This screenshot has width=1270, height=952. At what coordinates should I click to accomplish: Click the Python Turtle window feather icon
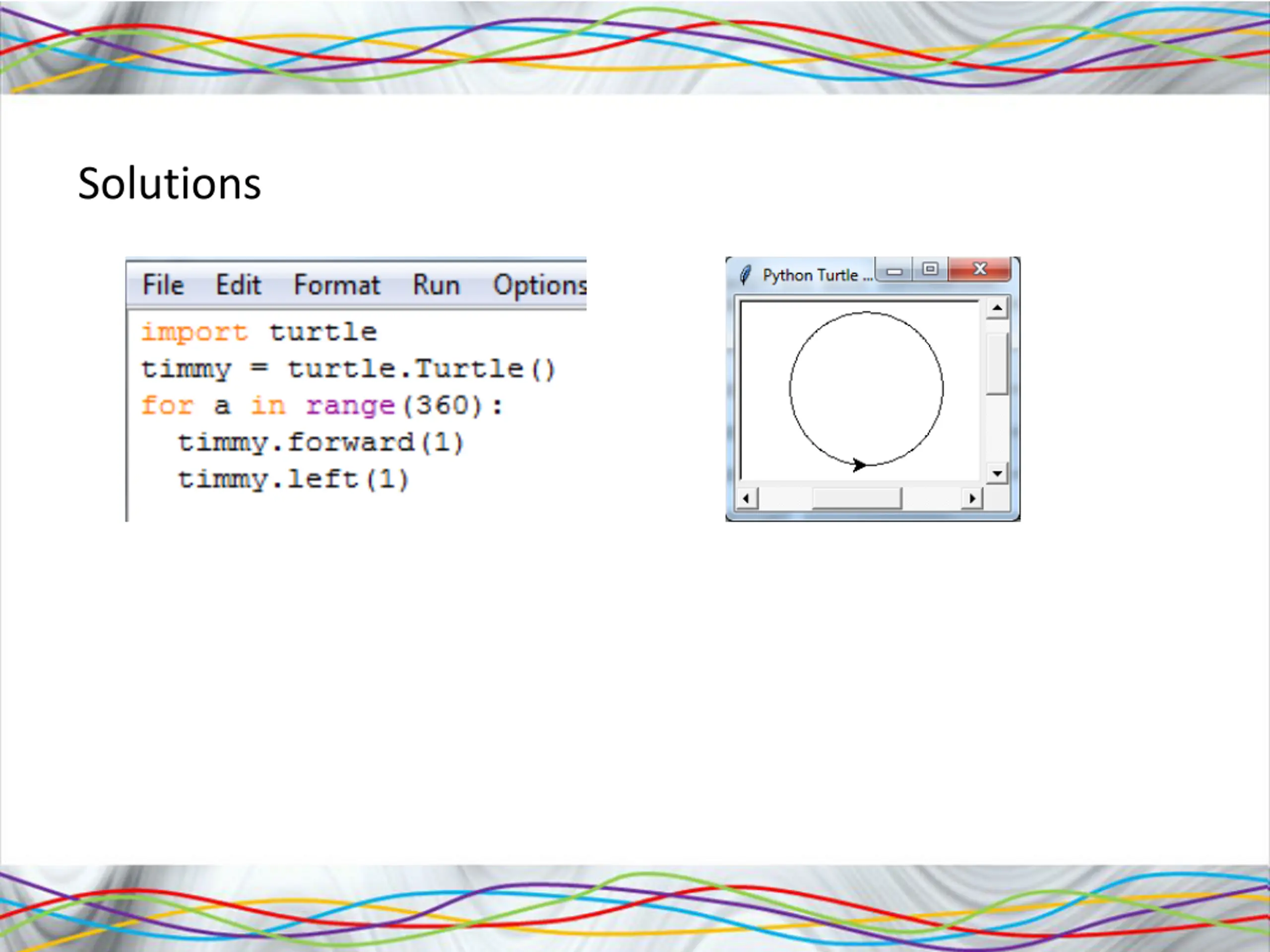coord(745,275)
